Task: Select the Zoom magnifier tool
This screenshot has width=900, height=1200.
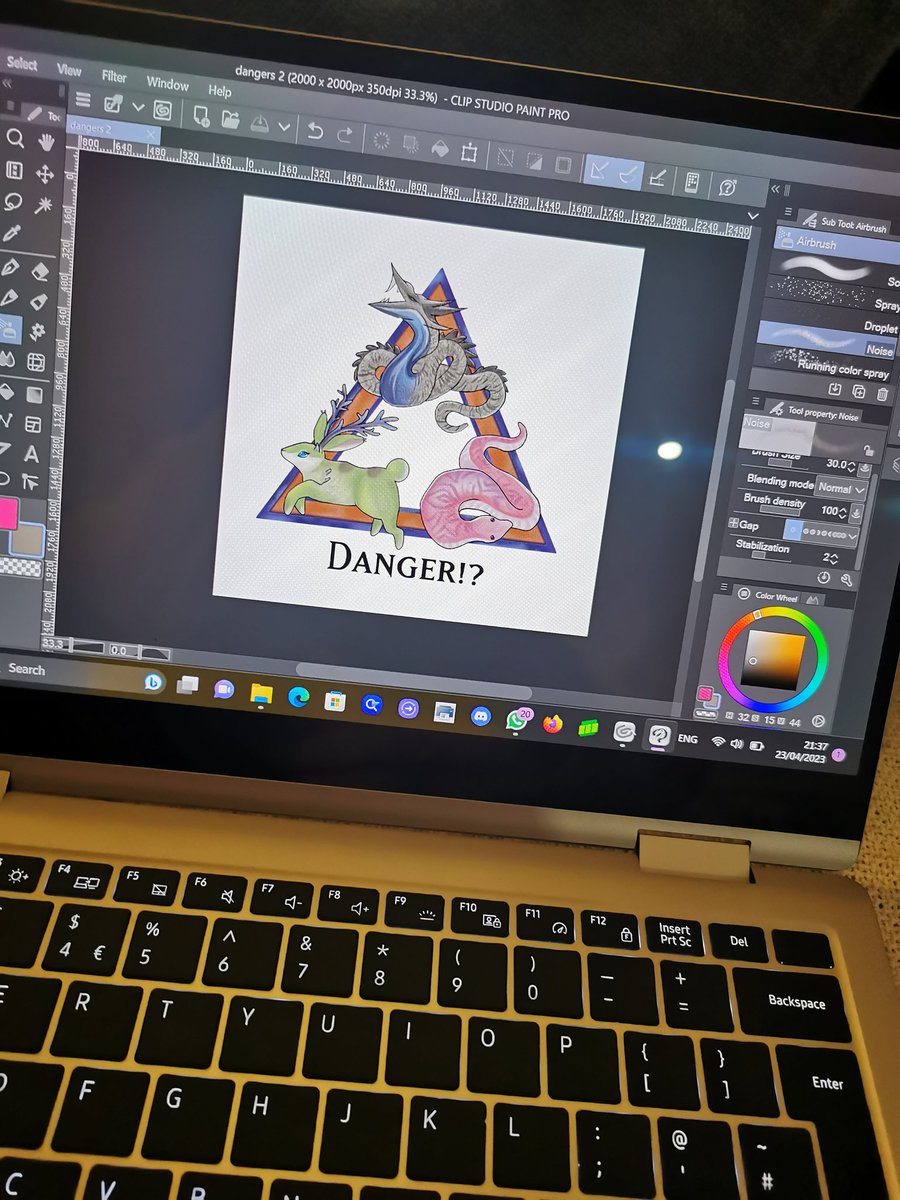Action: click(15, 138)
